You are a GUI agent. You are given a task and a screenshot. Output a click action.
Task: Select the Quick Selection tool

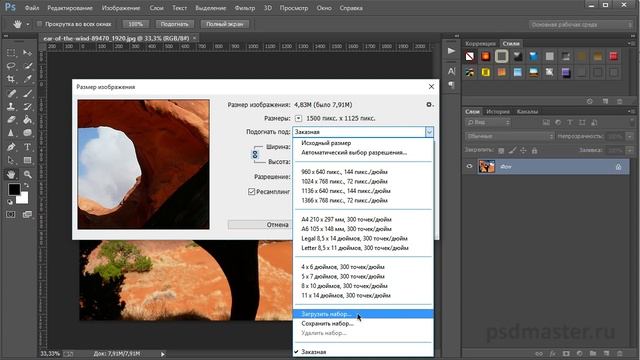[27, 66]
